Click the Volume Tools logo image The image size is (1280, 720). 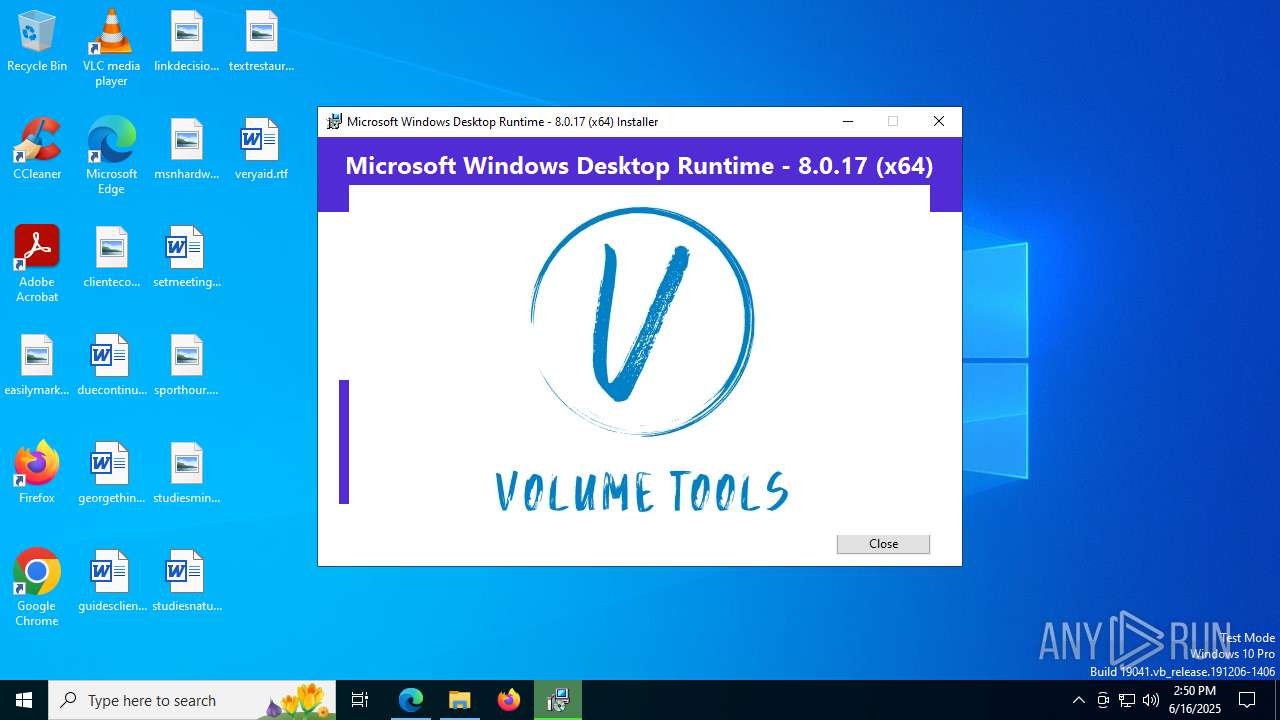[641, 360]
